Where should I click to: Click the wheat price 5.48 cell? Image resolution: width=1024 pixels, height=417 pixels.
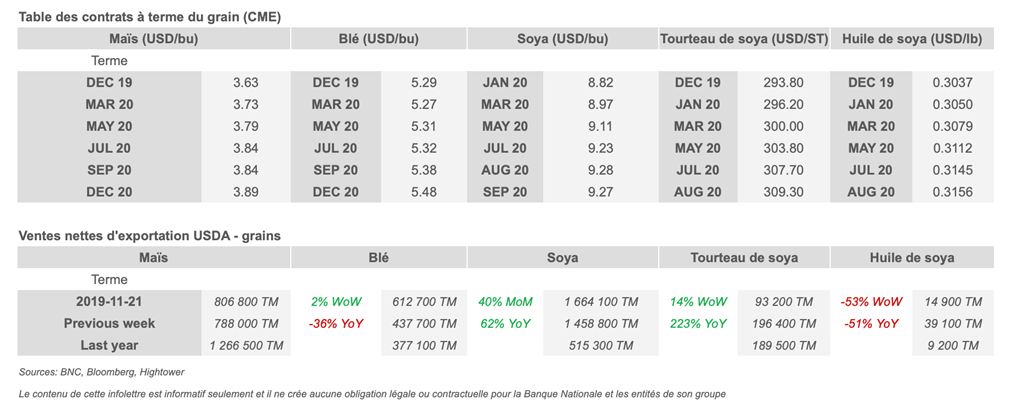424,192
